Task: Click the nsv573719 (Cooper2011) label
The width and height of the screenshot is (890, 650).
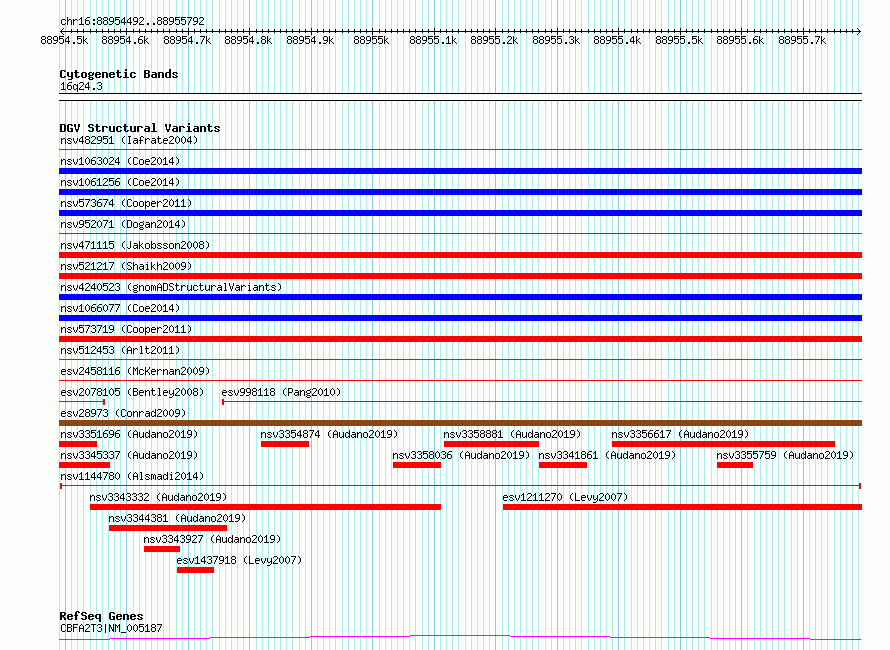Action: [126, 329]
